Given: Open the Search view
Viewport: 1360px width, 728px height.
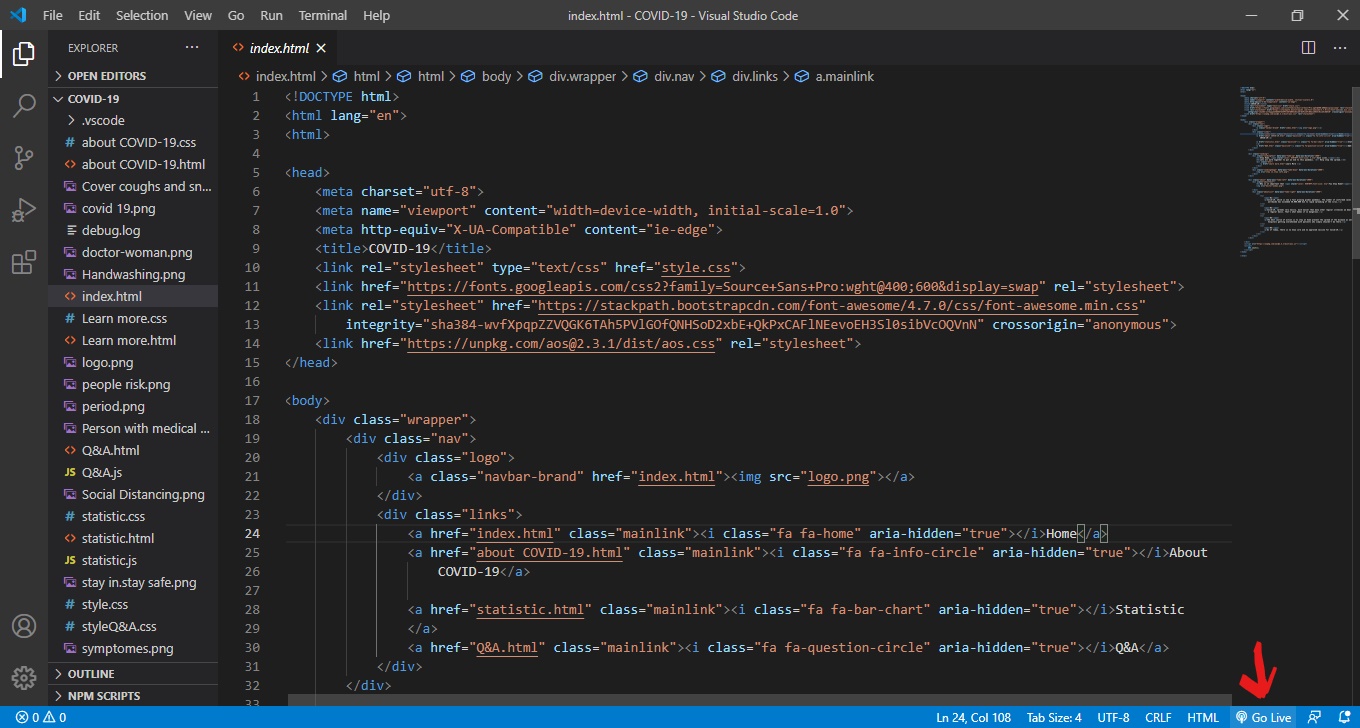Looking at the screenshot, I should (x=22, y=105).
